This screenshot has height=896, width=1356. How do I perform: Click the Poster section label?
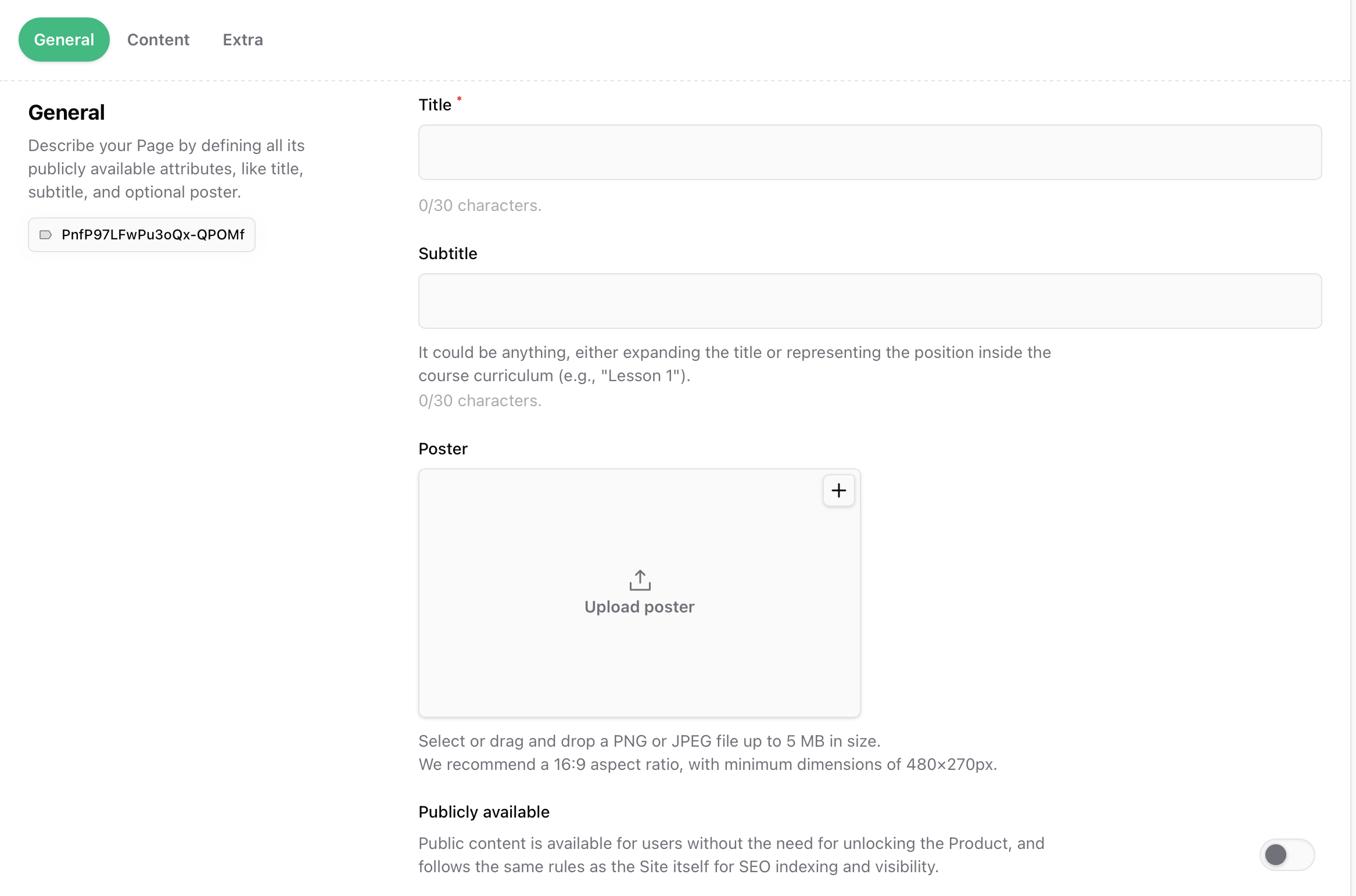click(442, 448)
